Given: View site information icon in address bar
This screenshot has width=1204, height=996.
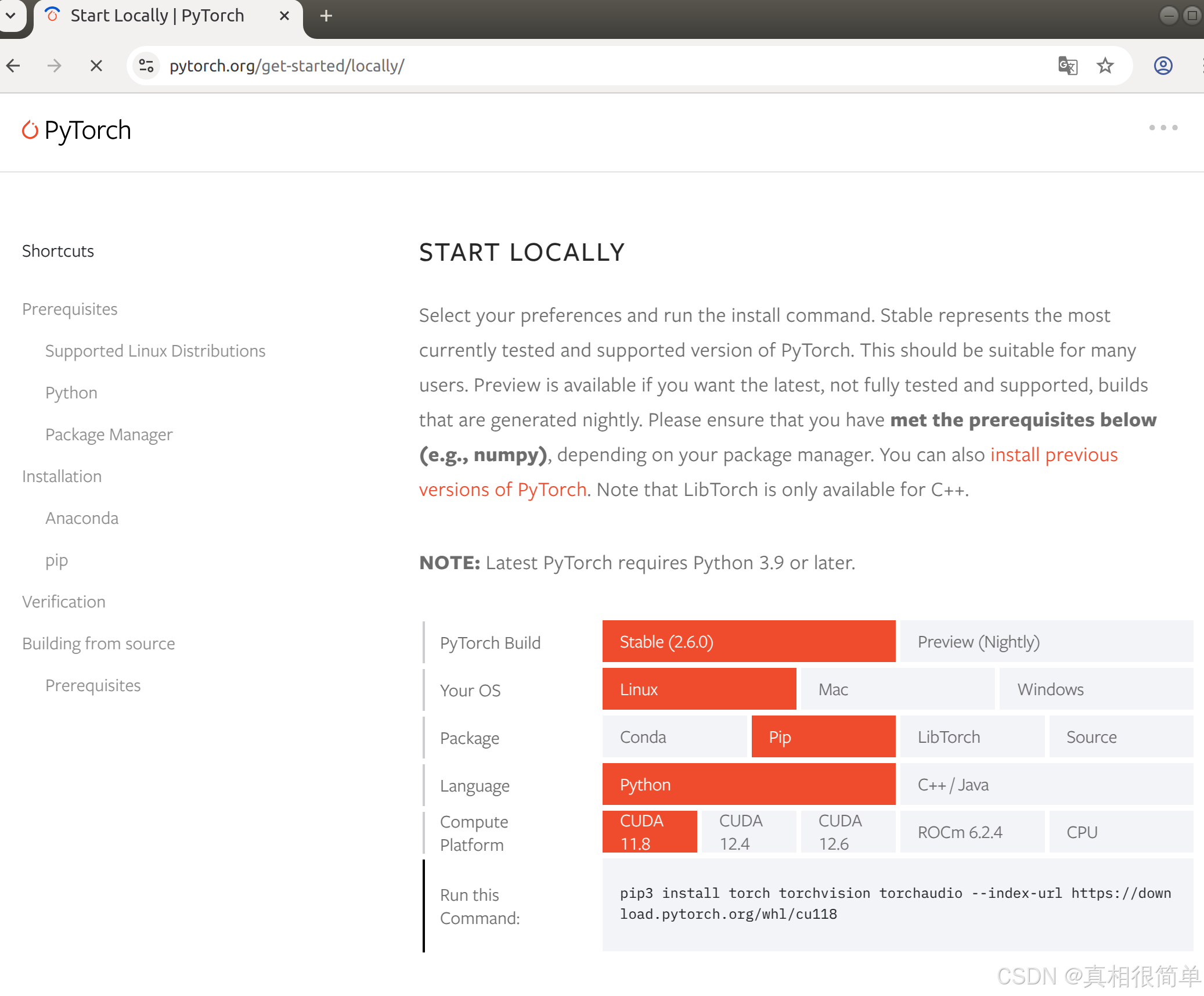Looking at the screenshot, I should 146,66.
